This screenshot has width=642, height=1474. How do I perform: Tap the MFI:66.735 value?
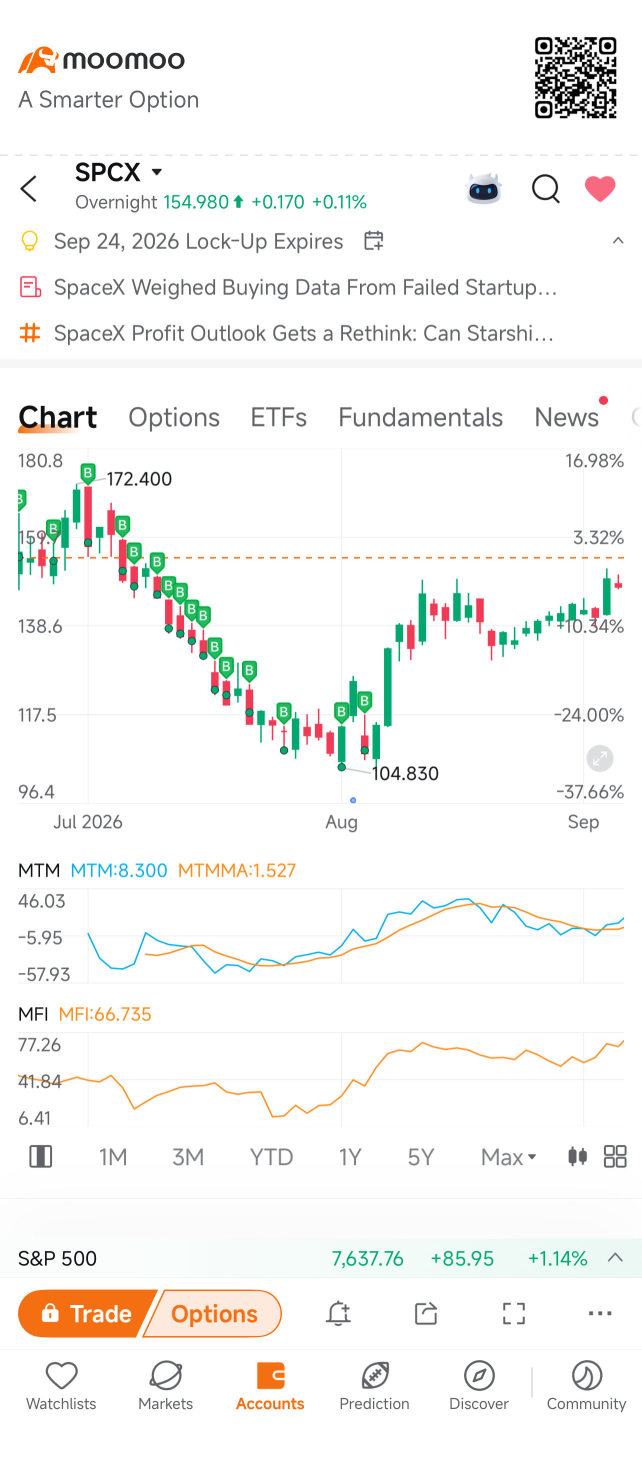[x=105, y=1014]
